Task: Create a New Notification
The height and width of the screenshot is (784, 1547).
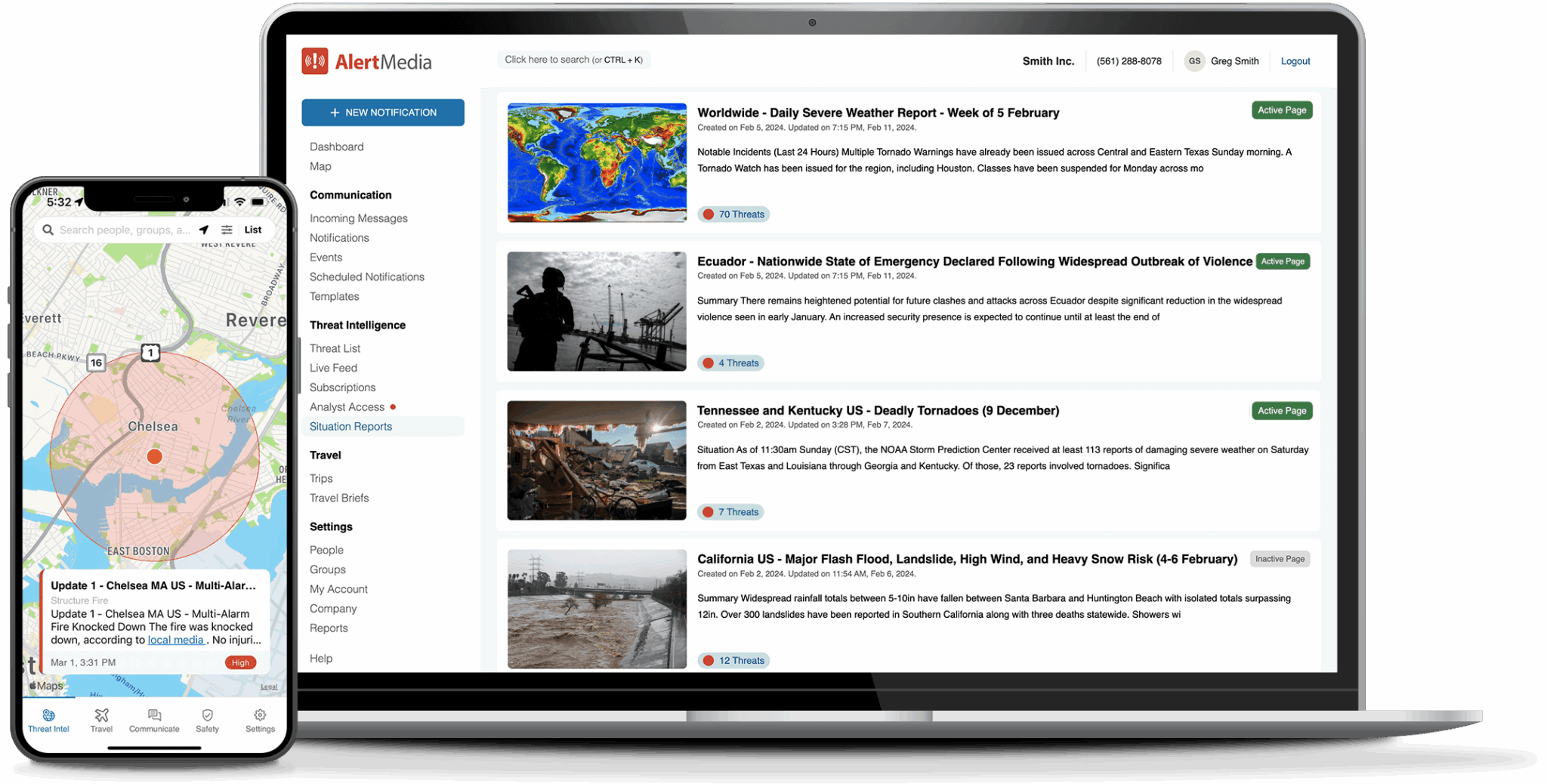Action: (383, 112)
